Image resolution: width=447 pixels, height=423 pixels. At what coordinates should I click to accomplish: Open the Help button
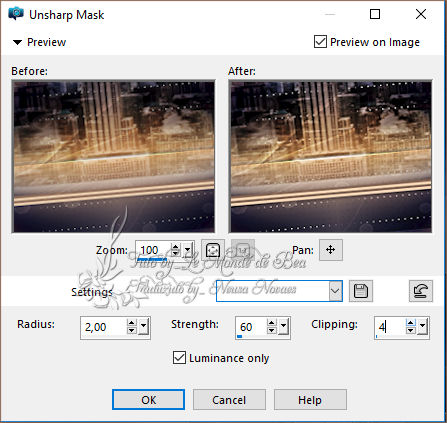click(x=310, y=400)
